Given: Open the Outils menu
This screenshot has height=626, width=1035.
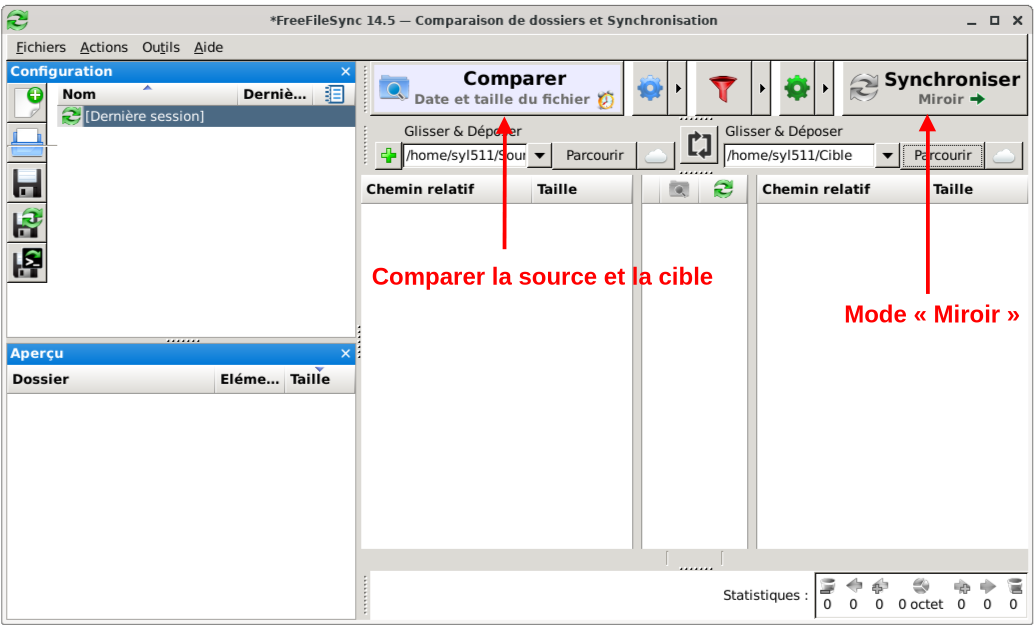Looking at the screenshot, I should click(160, 47).
